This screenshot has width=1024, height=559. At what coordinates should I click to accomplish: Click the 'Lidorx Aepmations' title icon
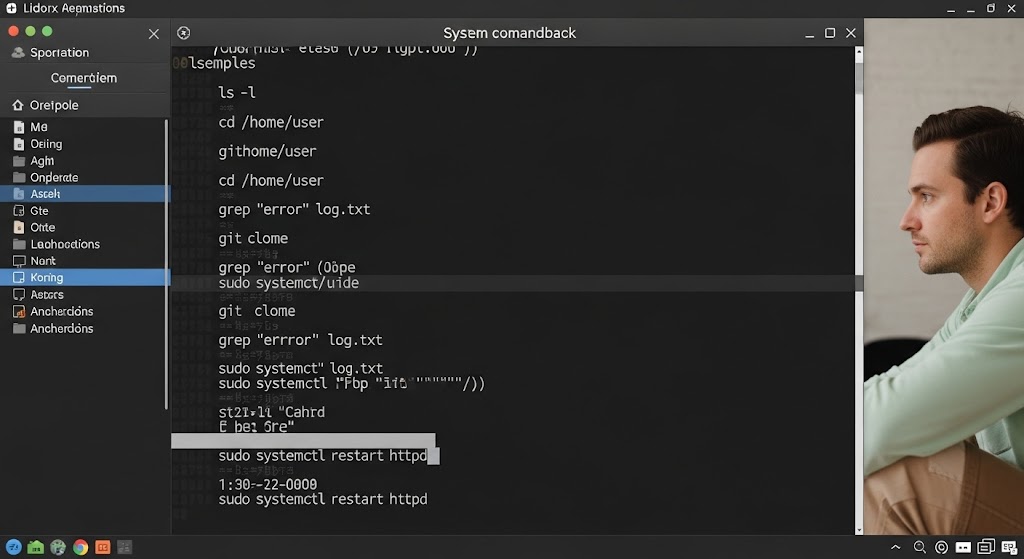pyautogui.click(x=11, y=8)
